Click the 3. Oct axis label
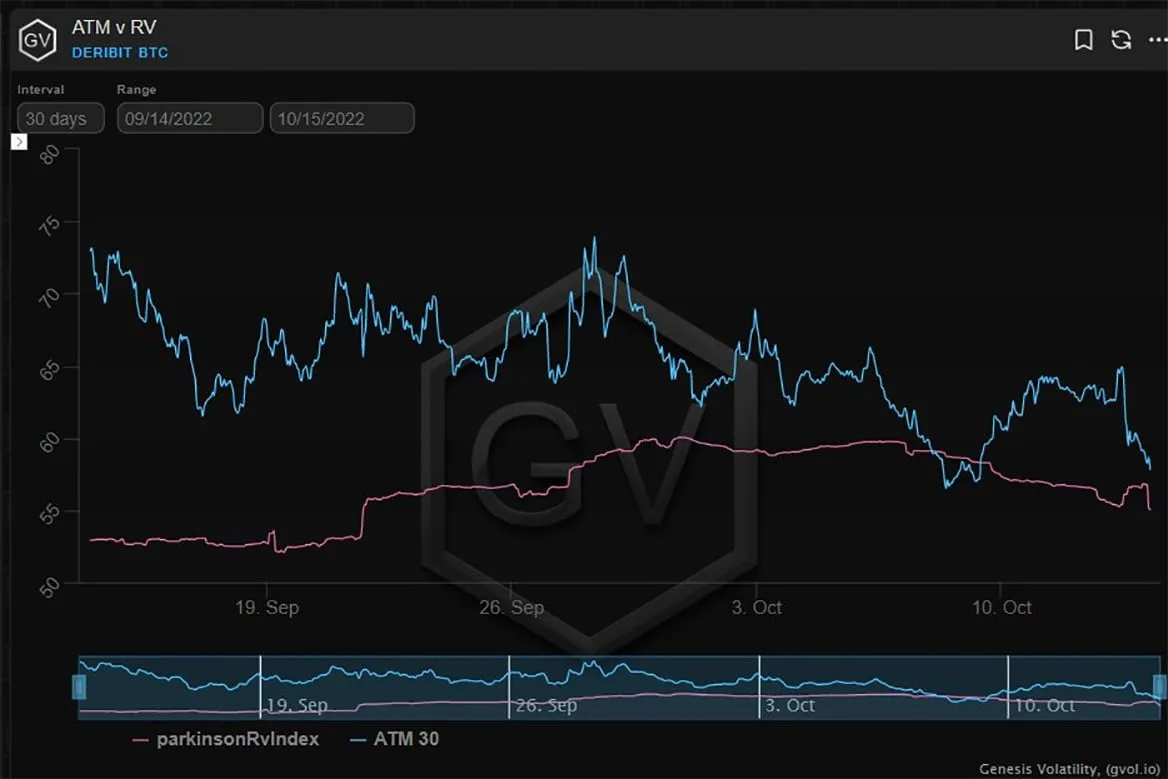This screenshot has height=779, width=1168. [756, 607]
